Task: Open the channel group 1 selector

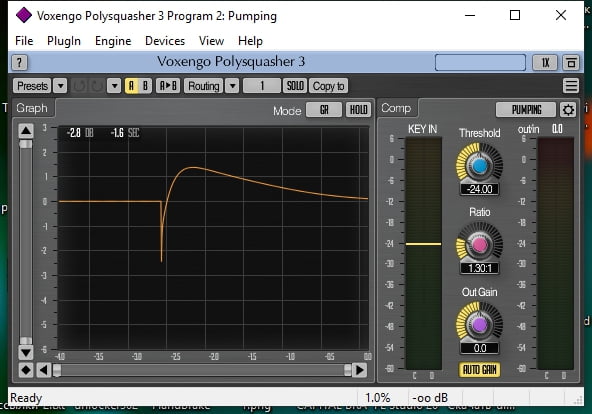Action: (262, 86)
